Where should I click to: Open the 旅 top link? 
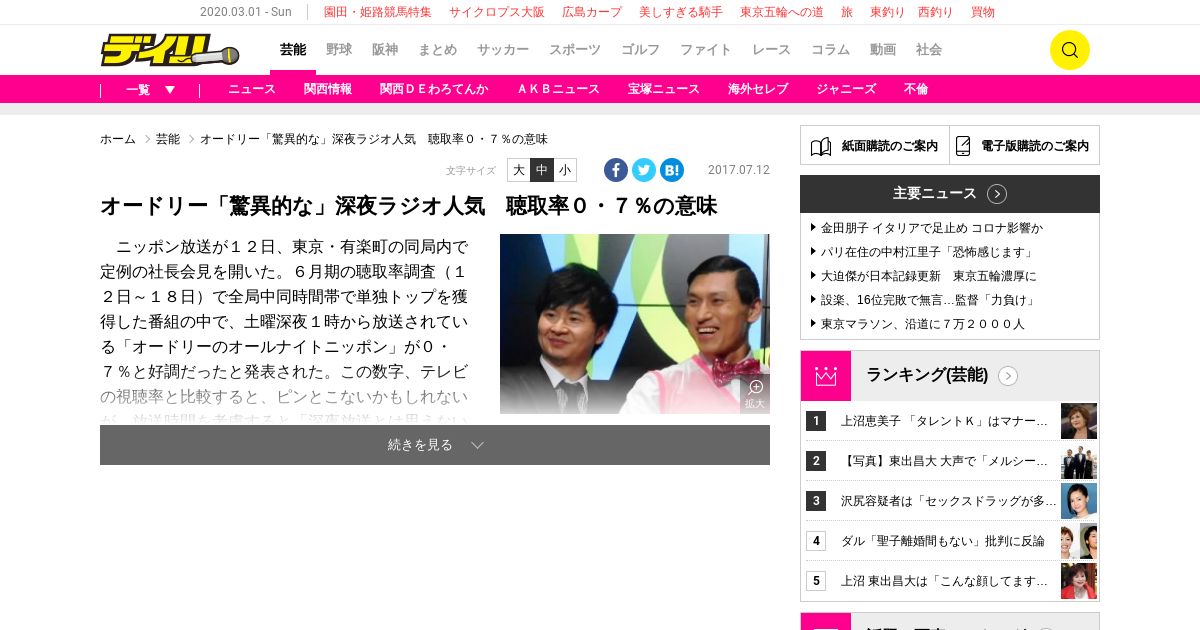847,12
